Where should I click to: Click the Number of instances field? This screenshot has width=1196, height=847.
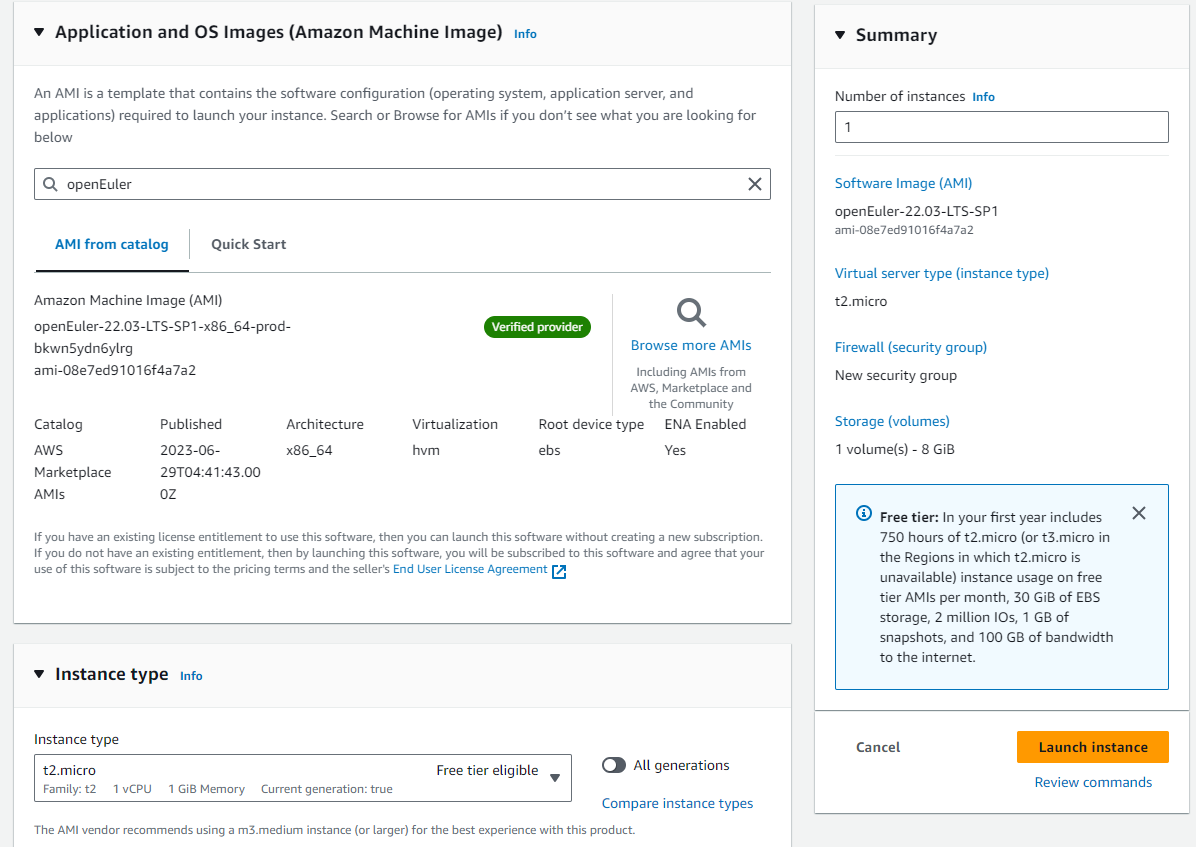coord(1001,127)
